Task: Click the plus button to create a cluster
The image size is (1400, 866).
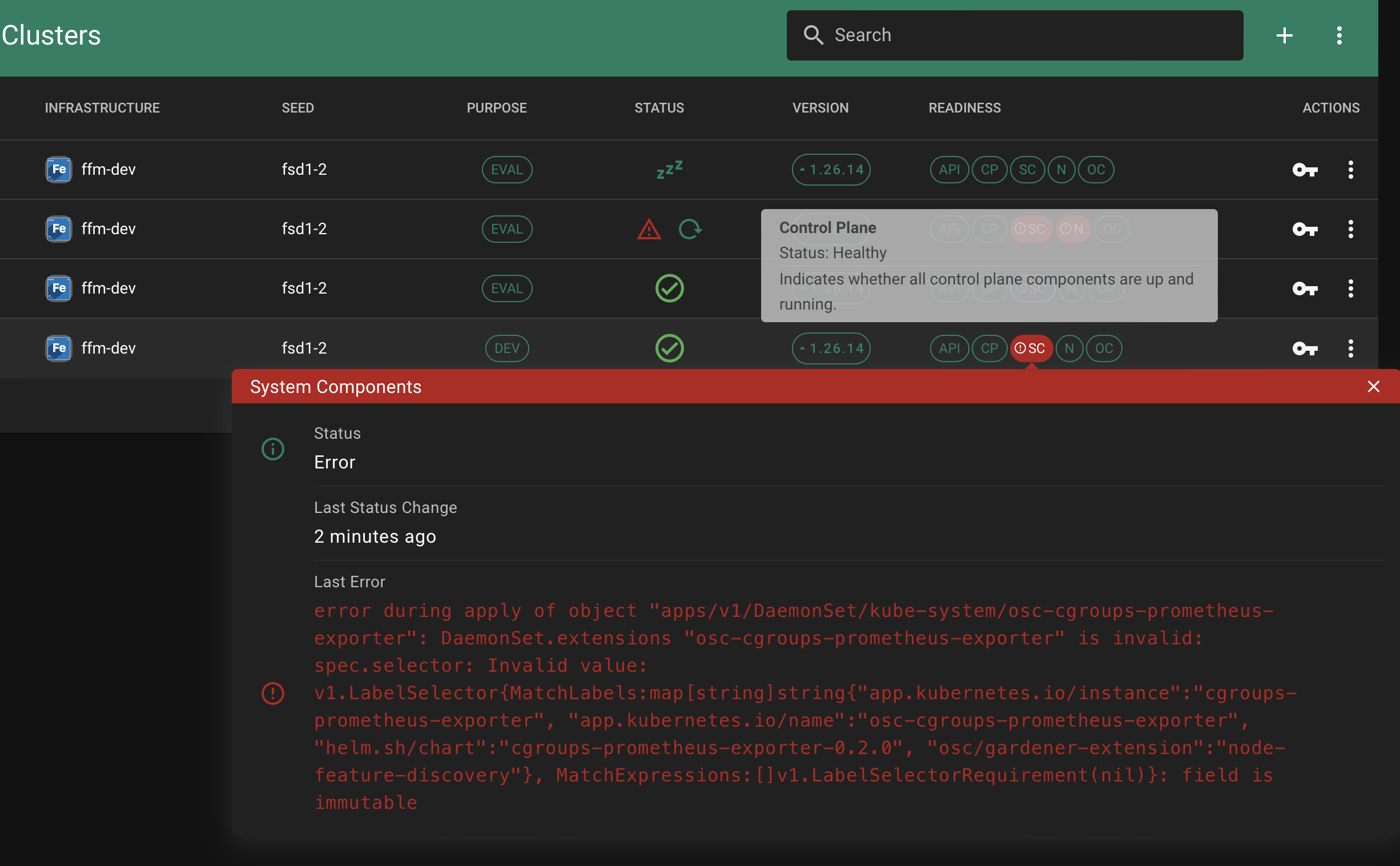Action: [1285, 35]
